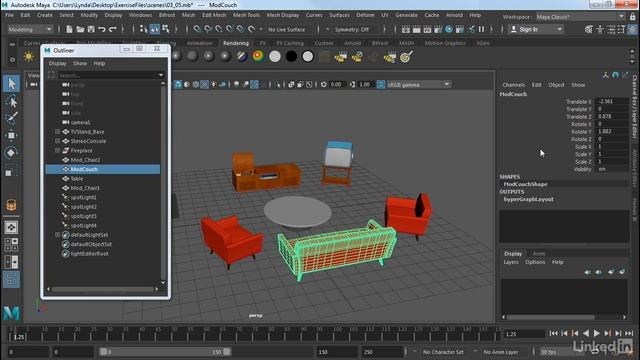Select the light gray material shelf swatch
Image resolution: width=640 pixels, height=360 pixels.
pyautogui.click(x=275, y=56)
